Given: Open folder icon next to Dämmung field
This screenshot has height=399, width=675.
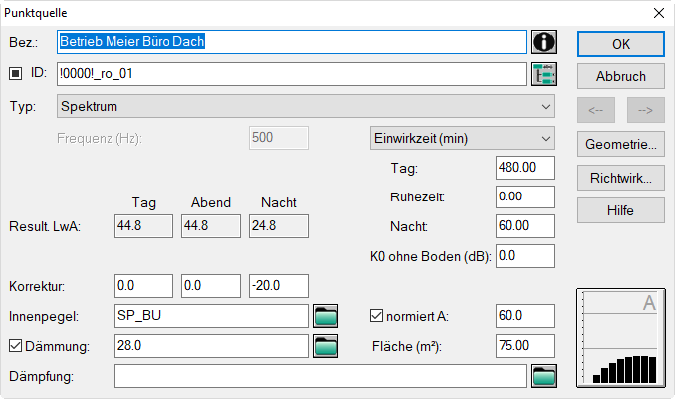Looking at the screenshot, I should (325, 346).
